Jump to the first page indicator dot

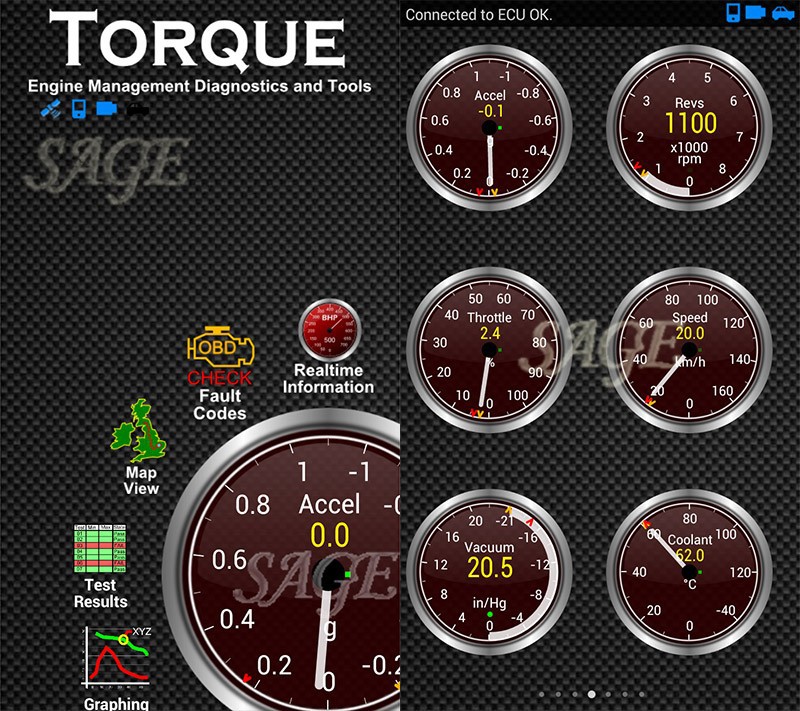click(540, 693)
